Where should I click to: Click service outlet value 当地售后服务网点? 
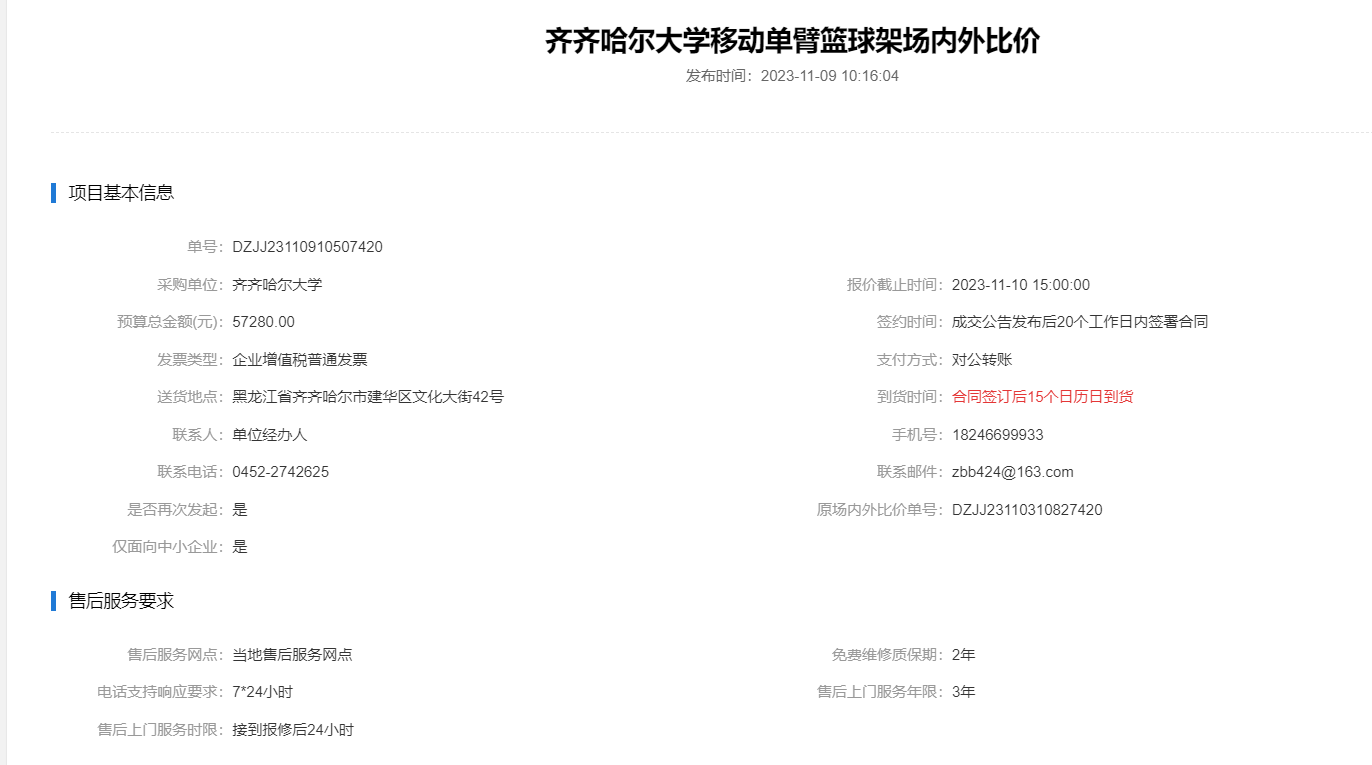[292, 655]
